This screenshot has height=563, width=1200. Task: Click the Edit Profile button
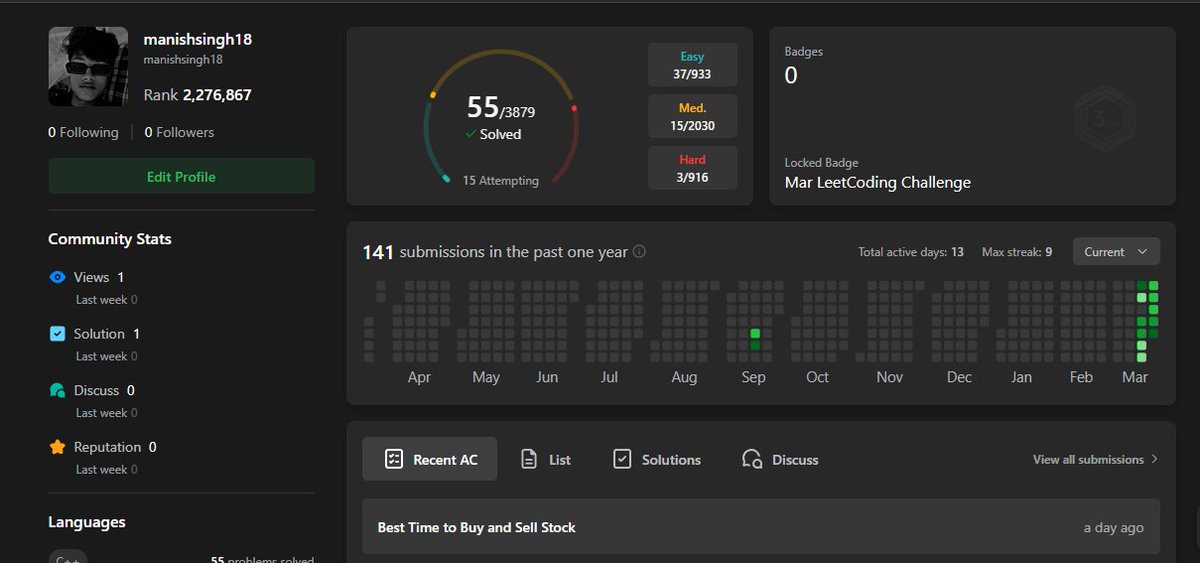[x=181, y=176]
